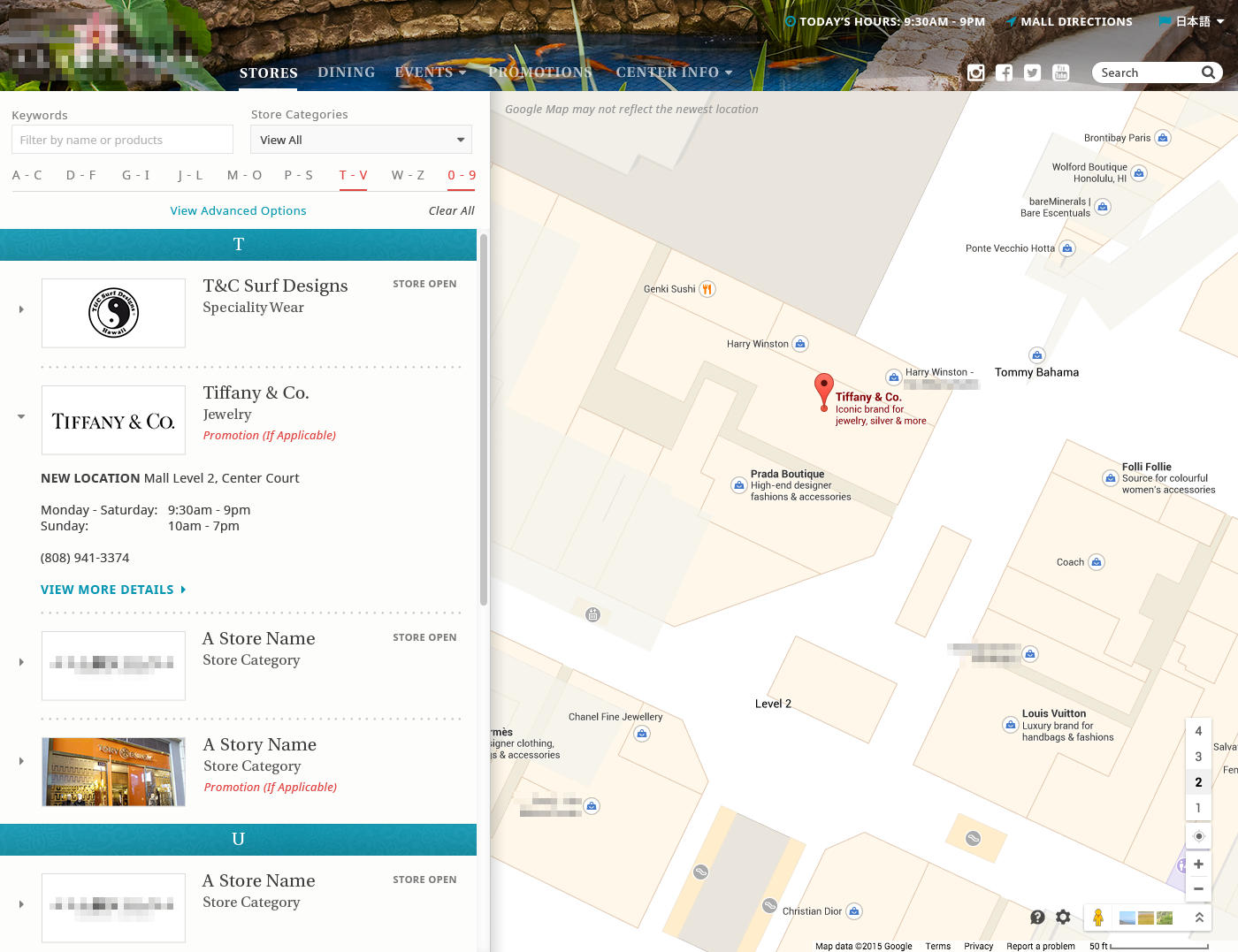Click the T&C Surf Designs logo
The height and width of the screenshot is (952, 1238).
(x=113, y=313)
